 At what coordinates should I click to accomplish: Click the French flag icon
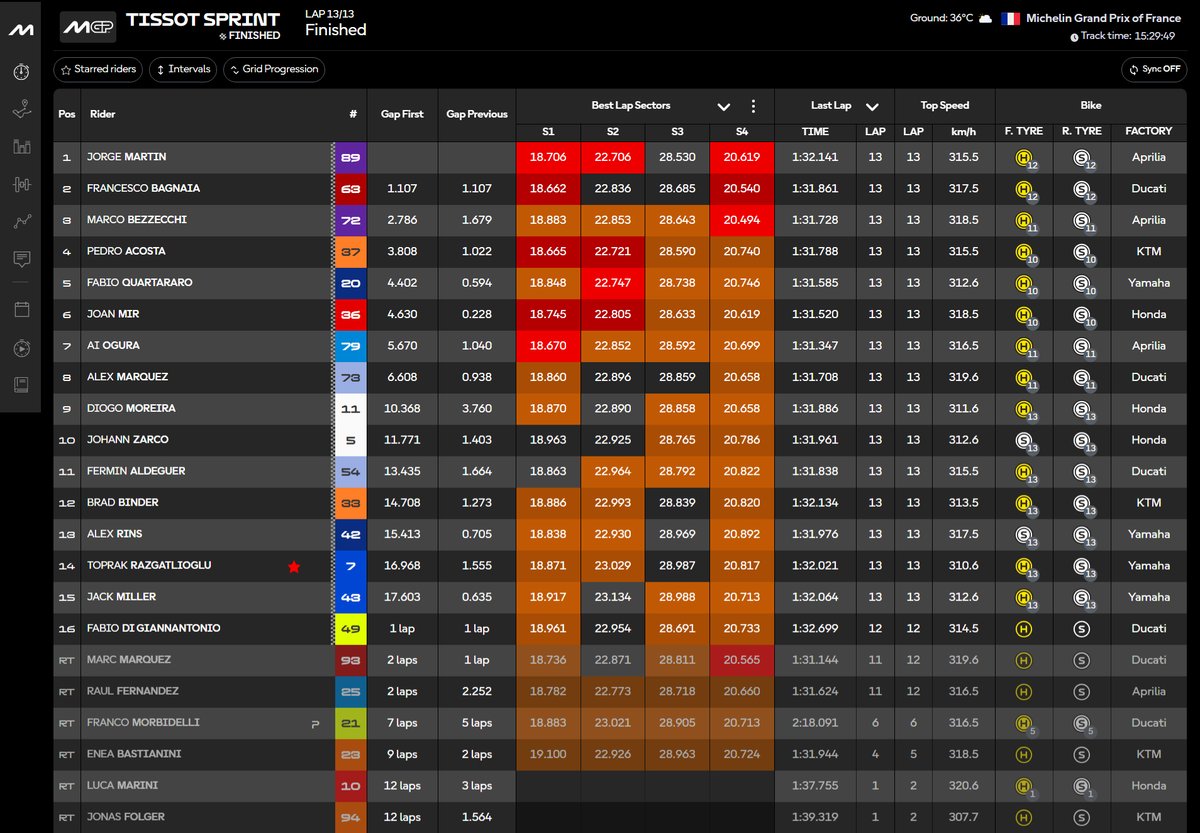[x=1011, y=18]
